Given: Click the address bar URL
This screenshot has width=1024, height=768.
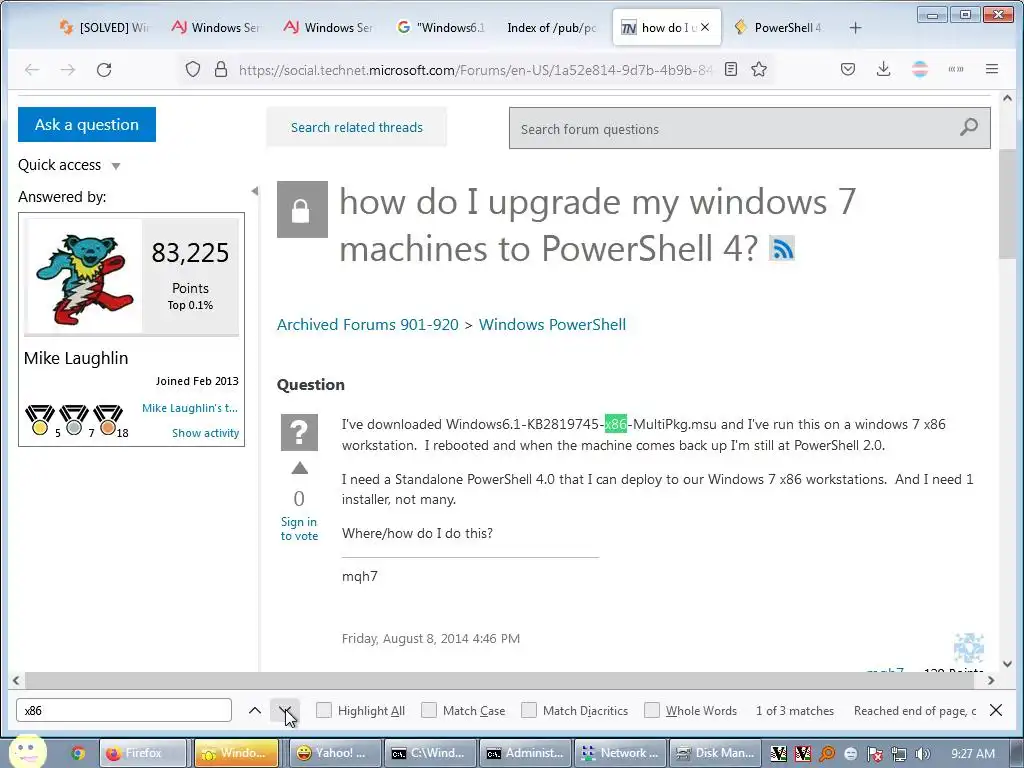Looking at the screenshot, I should pyautogui.click(x=474, y=70).
